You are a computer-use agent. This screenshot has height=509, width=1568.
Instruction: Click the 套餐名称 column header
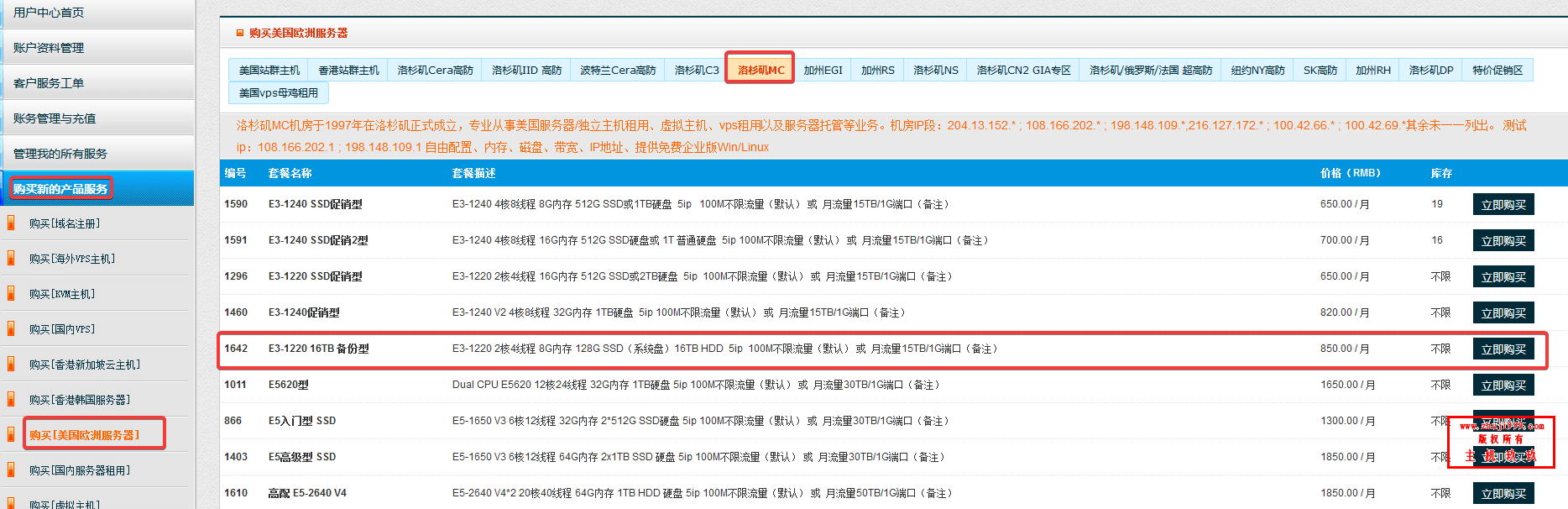(x=290, y=173)
